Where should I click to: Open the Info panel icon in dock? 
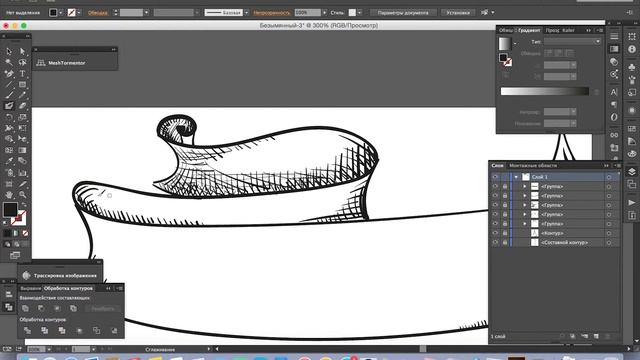click(632, 49)
